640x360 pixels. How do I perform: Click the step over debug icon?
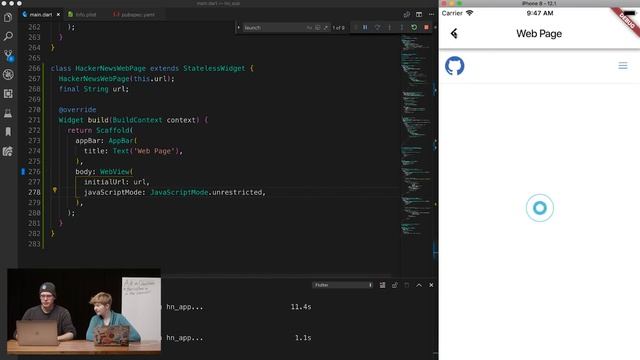378,27
